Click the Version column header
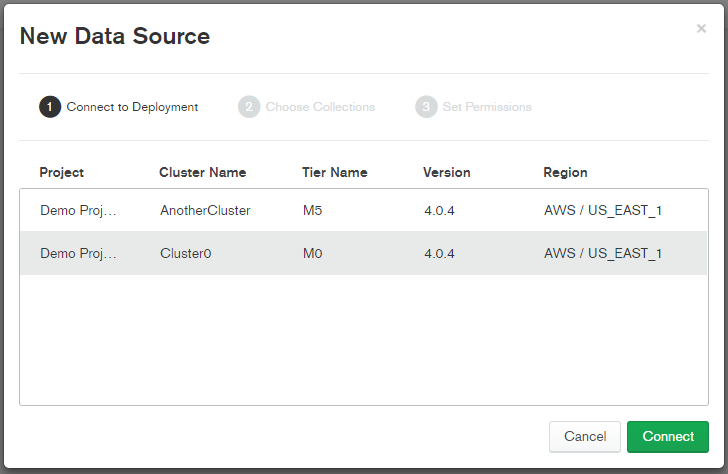Image resolution: width=728 pixels, height=474 pixels. [447, 172]
